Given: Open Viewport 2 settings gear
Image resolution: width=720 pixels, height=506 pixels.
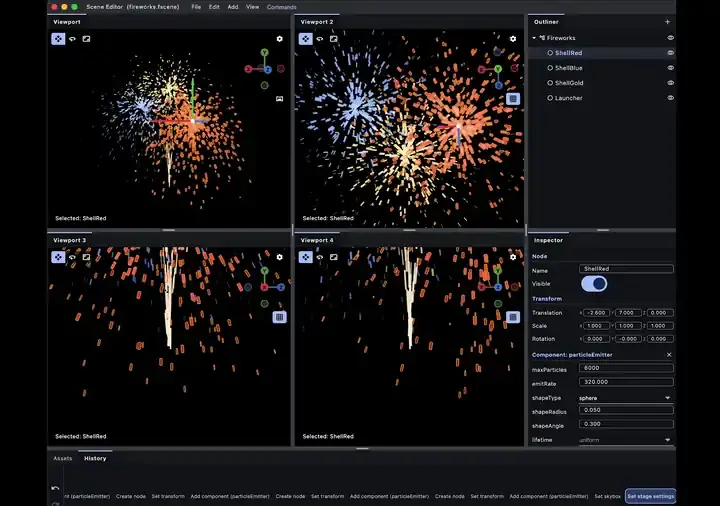Looking at the screenshot, I should (513, 39).
